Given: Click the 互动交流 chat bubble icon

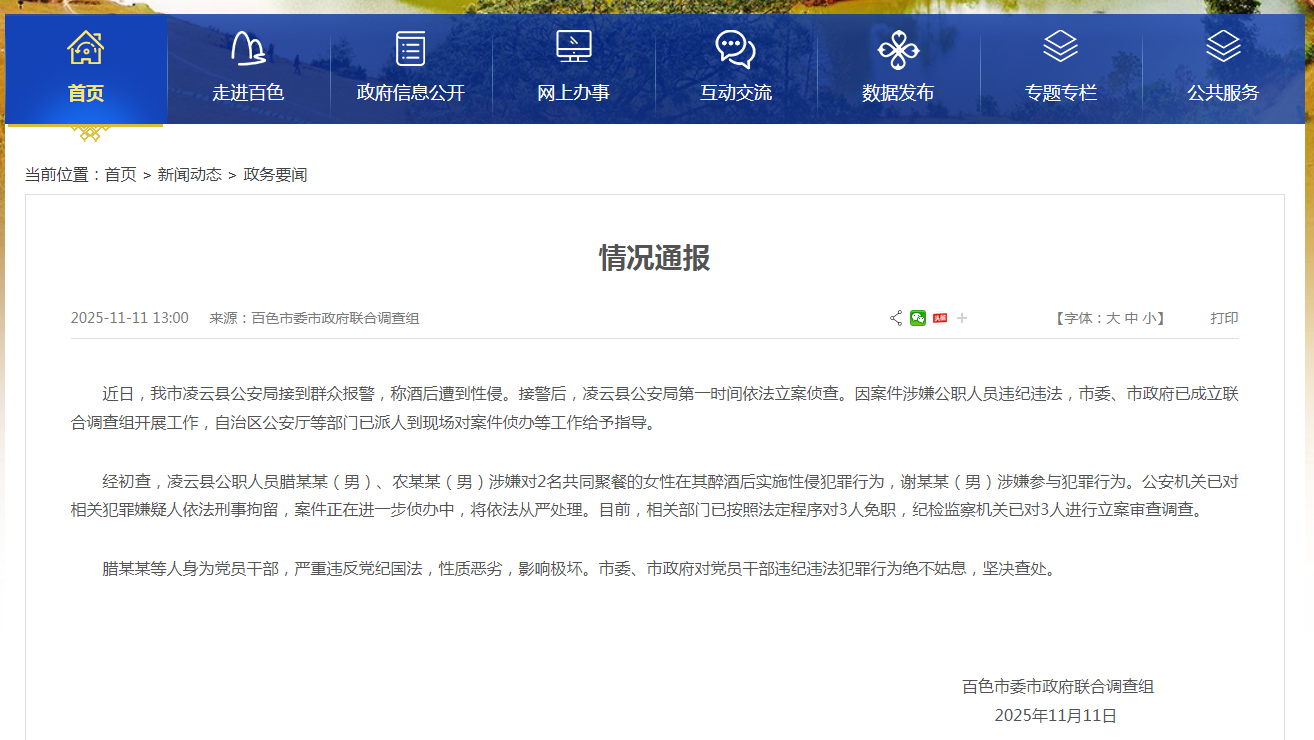Looking at the screenshot, I should click(x=735, y=48).
